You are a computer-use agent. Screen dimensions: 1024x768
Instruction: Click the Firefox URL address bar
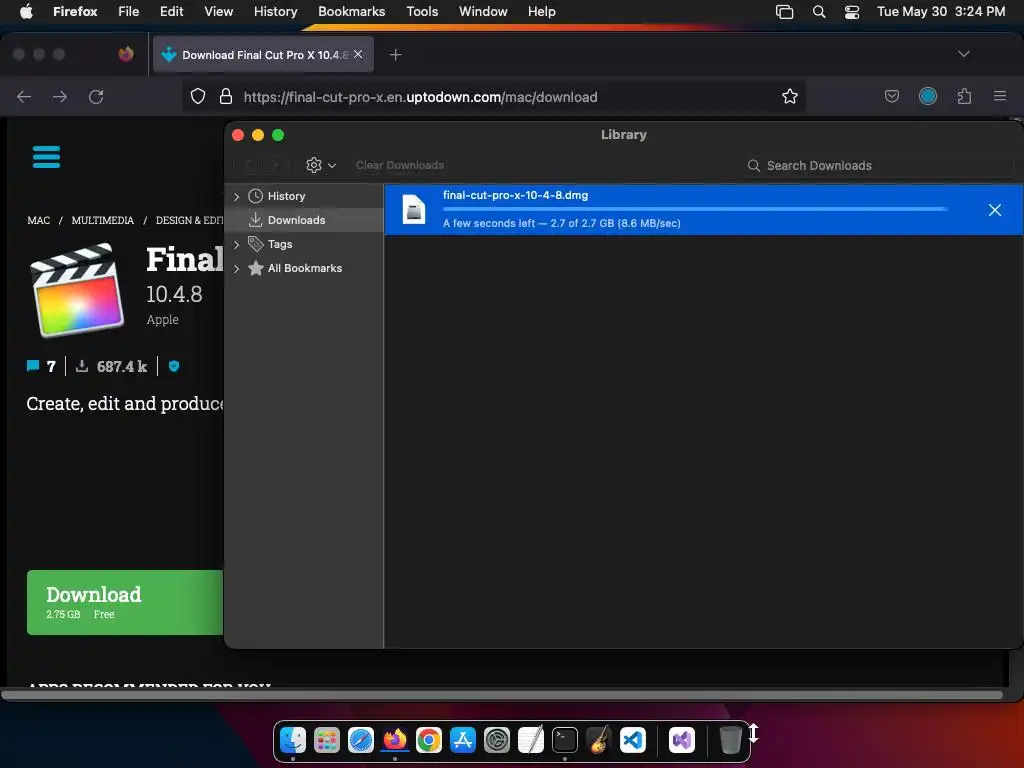[x=496, y=97]
